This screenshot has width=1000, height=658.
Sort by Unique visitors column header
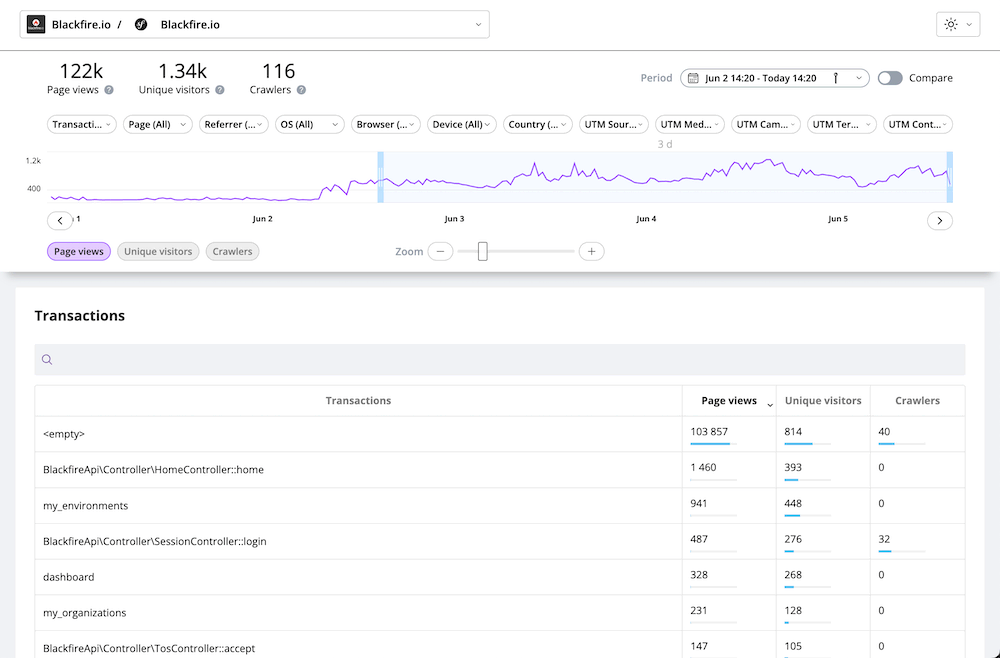tap(823, 401)
